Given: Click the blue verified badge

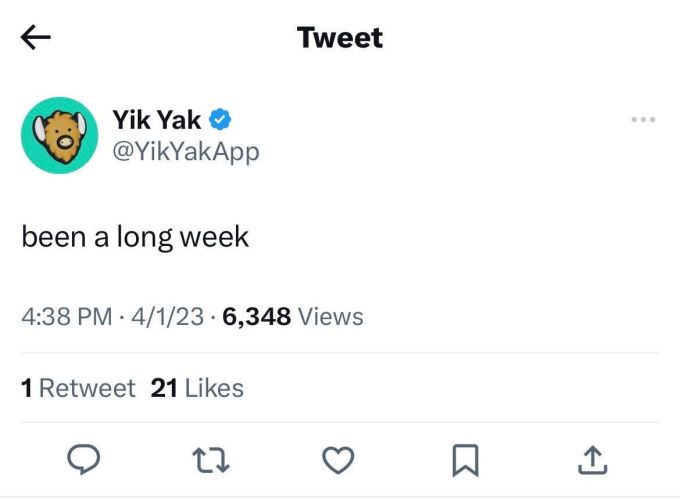Looking at the screenshot, I should click(x=221, y=120).
